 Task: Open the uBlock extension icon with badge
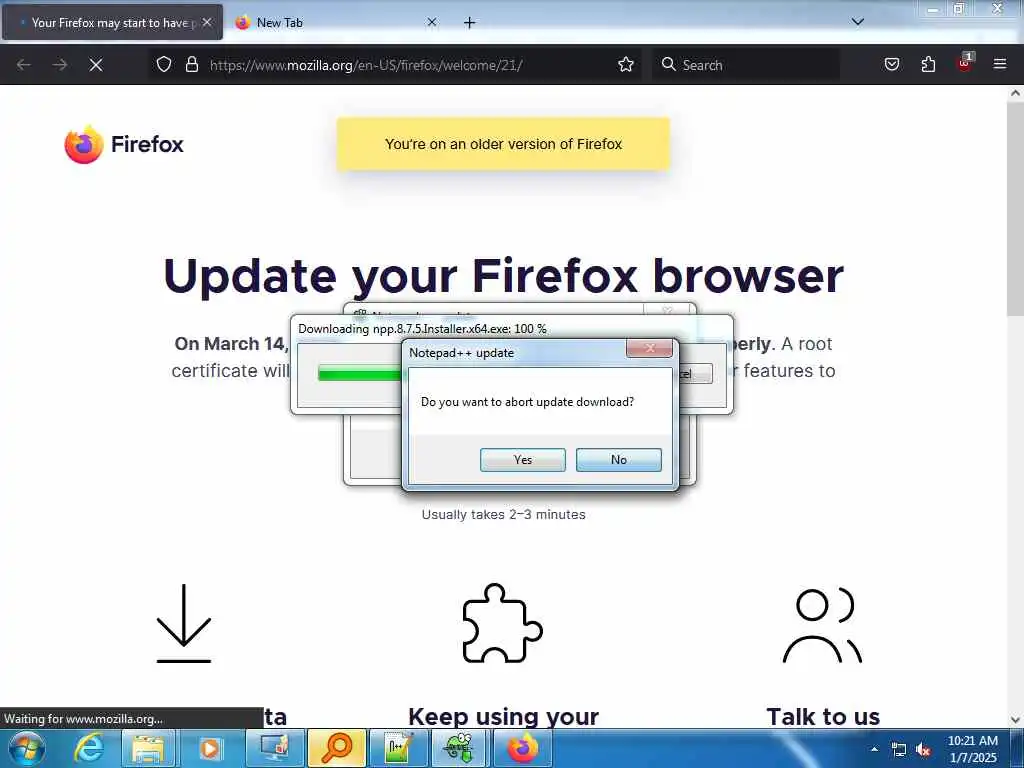click(x=964, y=63)
